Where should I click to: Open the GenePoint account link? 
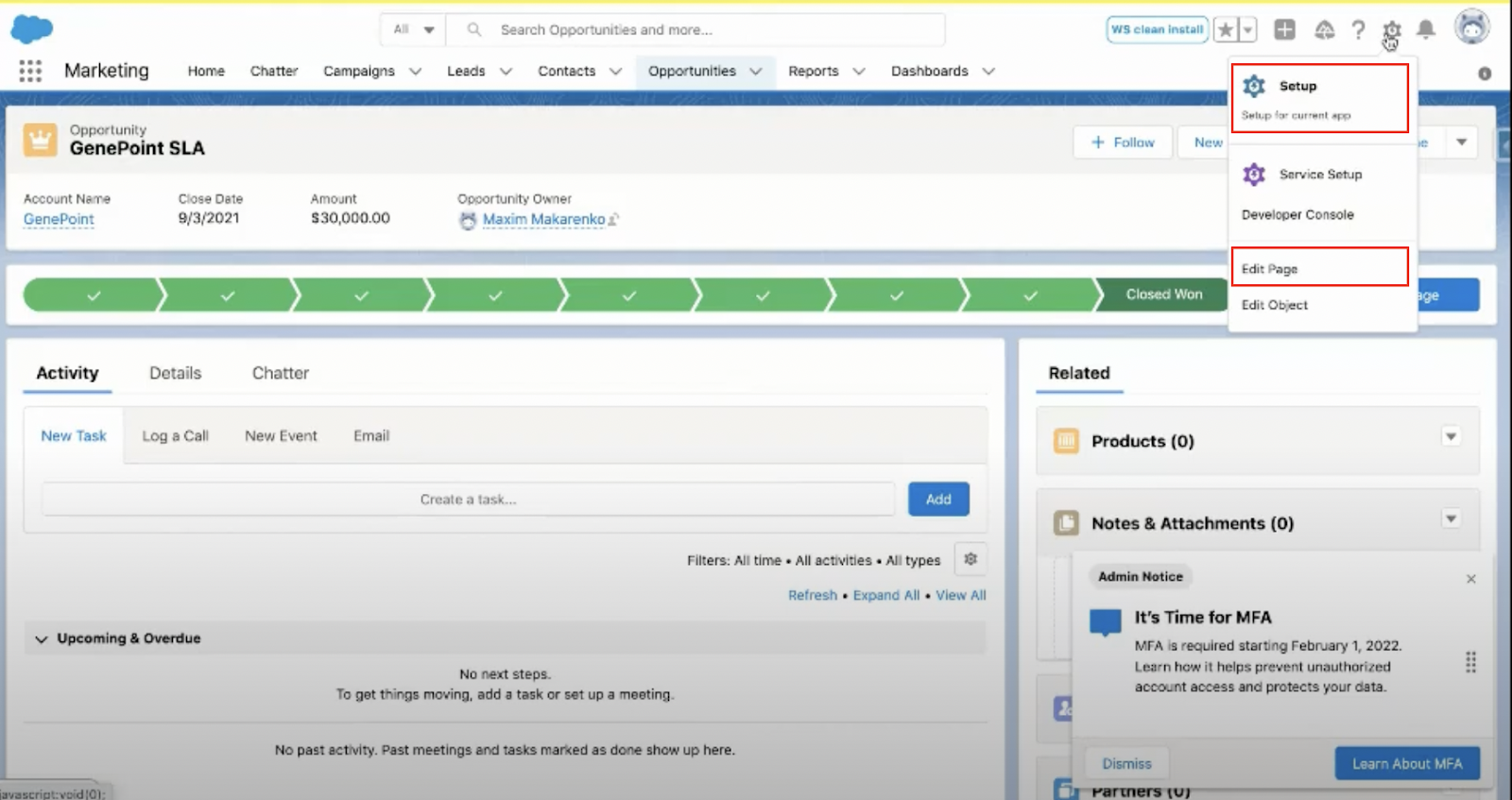click(x=59, y=219)
